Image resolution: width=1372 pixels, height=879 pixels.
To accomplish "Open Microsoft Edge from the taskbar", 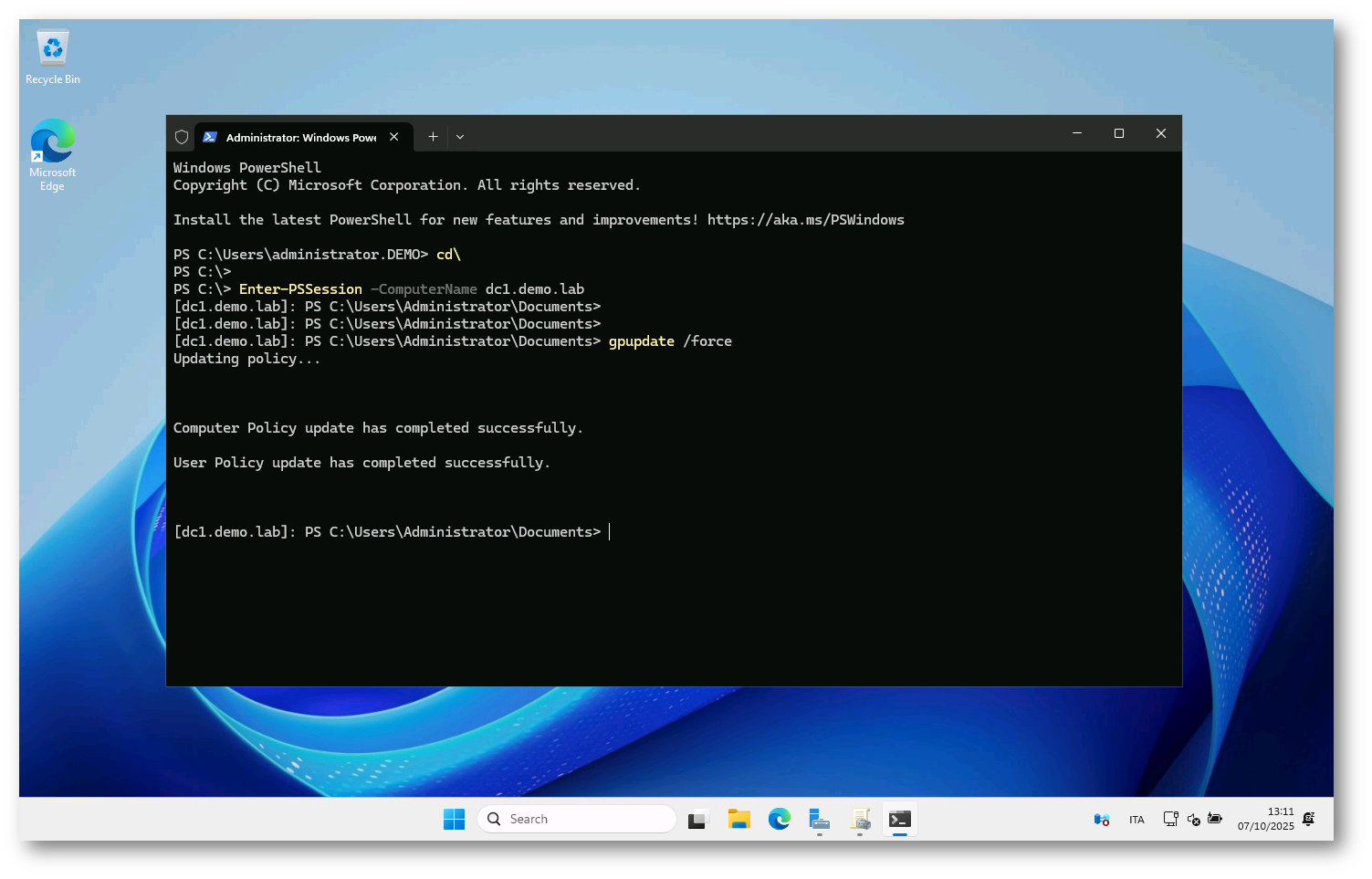I will 779,820.
